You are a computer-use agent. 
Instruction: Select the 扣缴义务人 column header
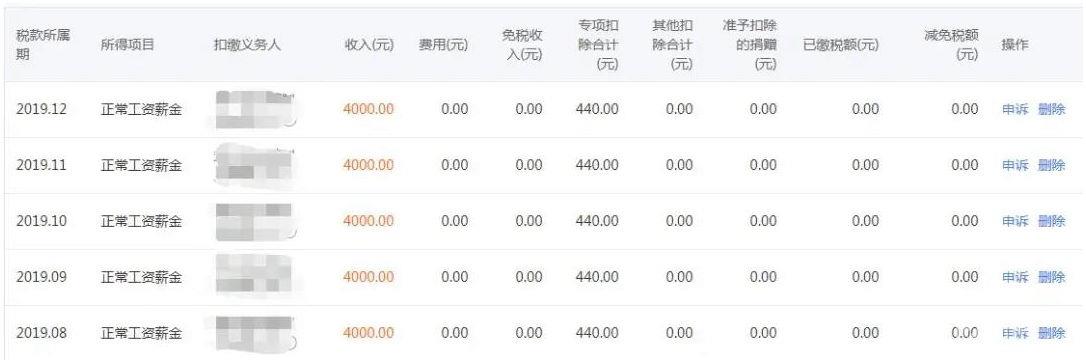(x=247, y=45)
